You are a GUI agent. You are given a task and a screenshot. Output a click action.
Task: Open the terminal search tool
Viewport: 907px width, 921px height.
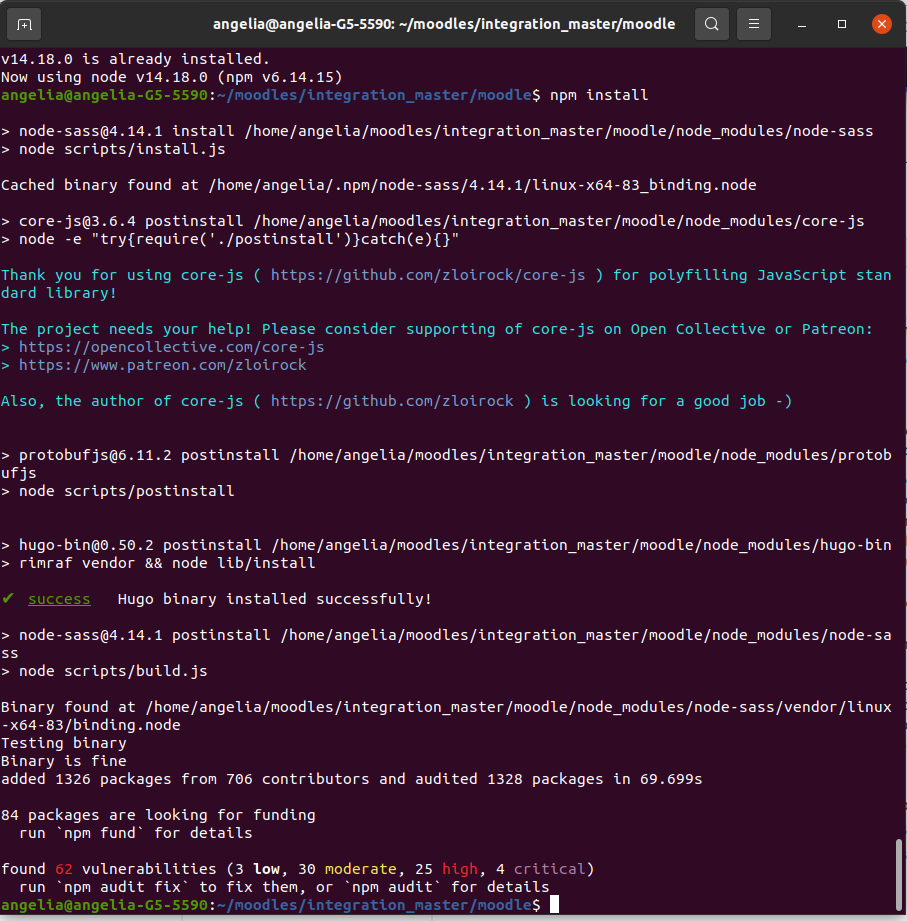[711, 24]
